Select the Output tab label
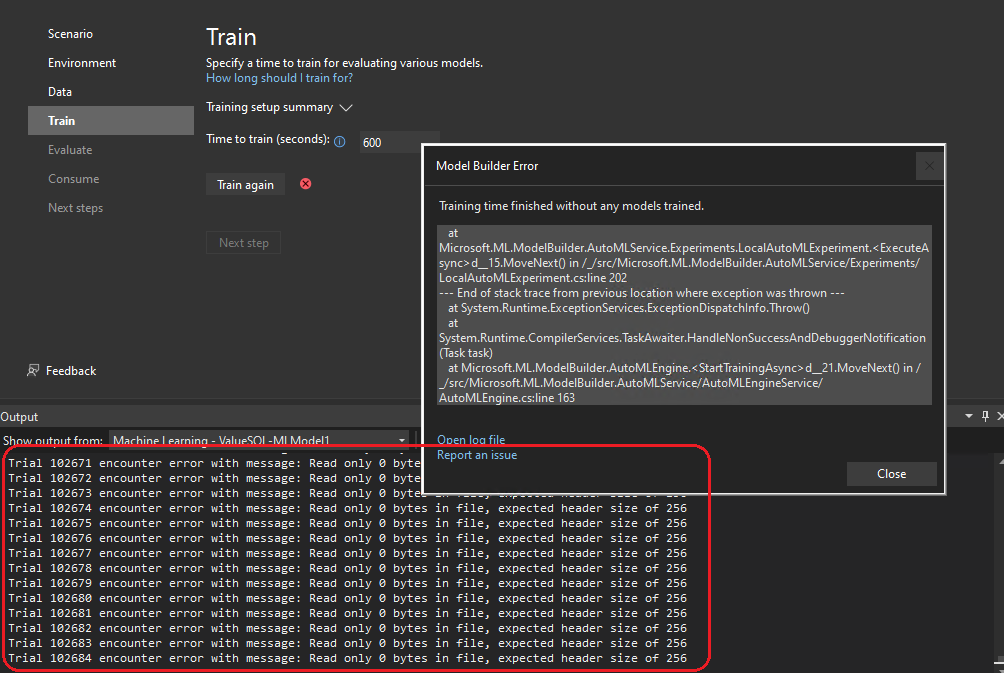This screenshot has width=1004, height=673. coord(21,416)
